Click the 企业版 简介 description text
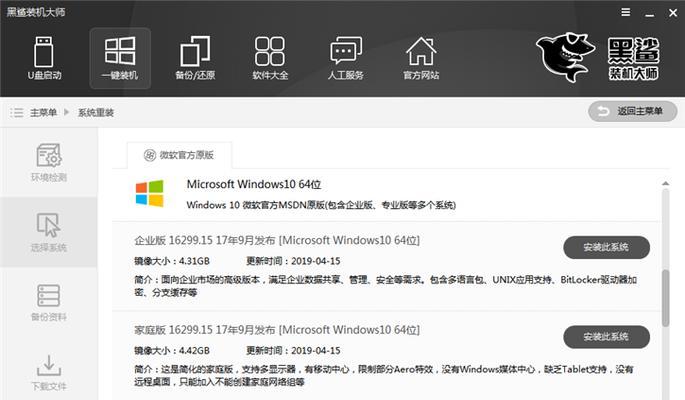 pos(385,286)
